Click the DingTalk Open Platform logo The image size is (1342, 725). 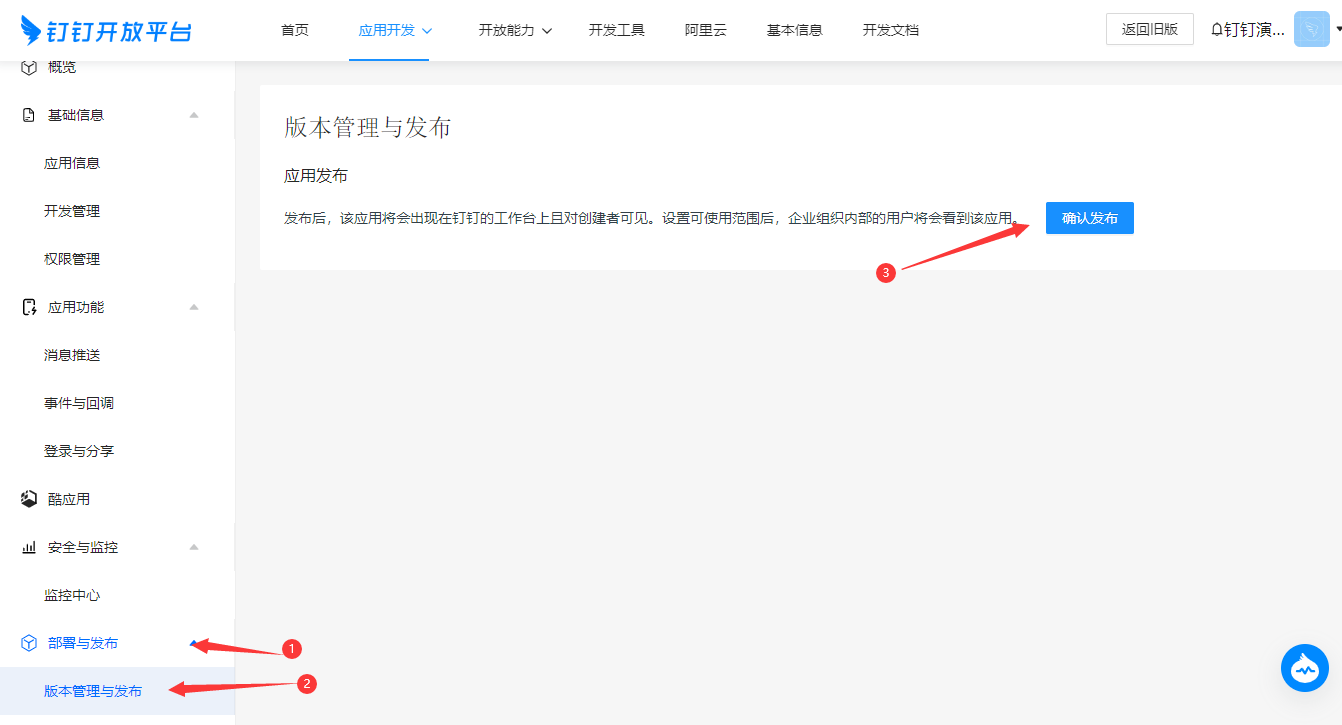tap(106, 31)
